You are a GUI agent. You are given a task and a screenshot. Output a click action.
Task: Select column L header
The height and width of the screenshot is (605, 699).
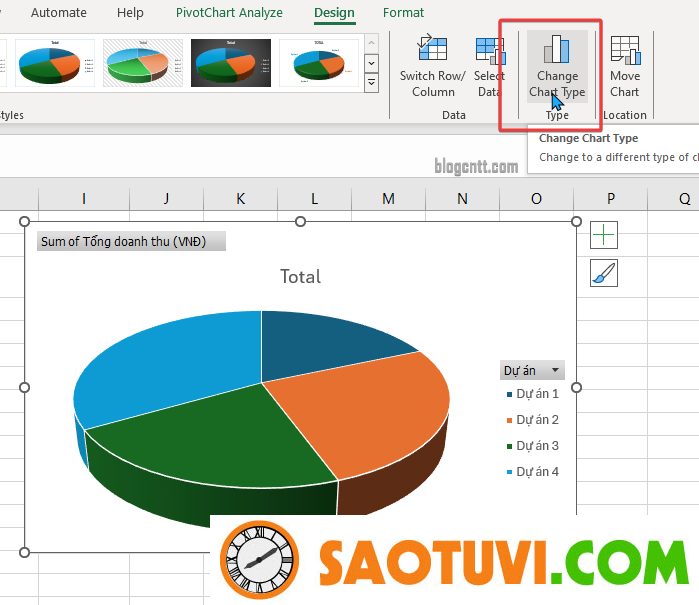[314, 199]
